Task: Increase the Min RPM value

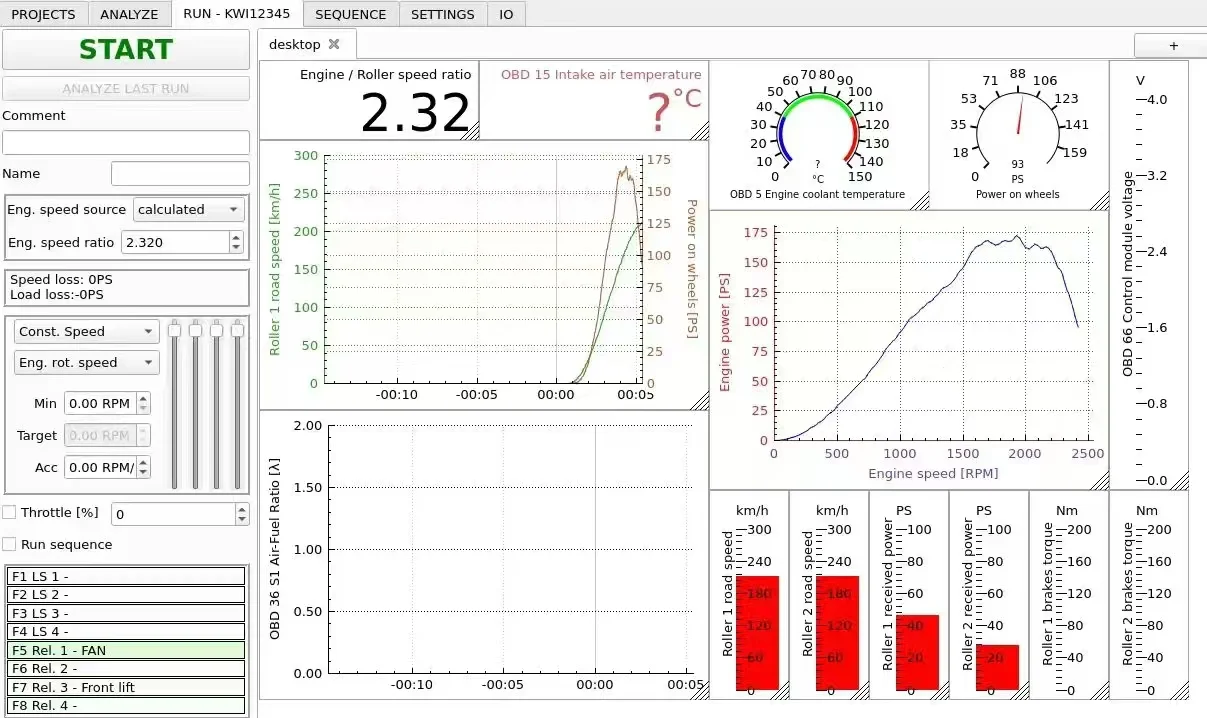Action: tap(143, 398)
